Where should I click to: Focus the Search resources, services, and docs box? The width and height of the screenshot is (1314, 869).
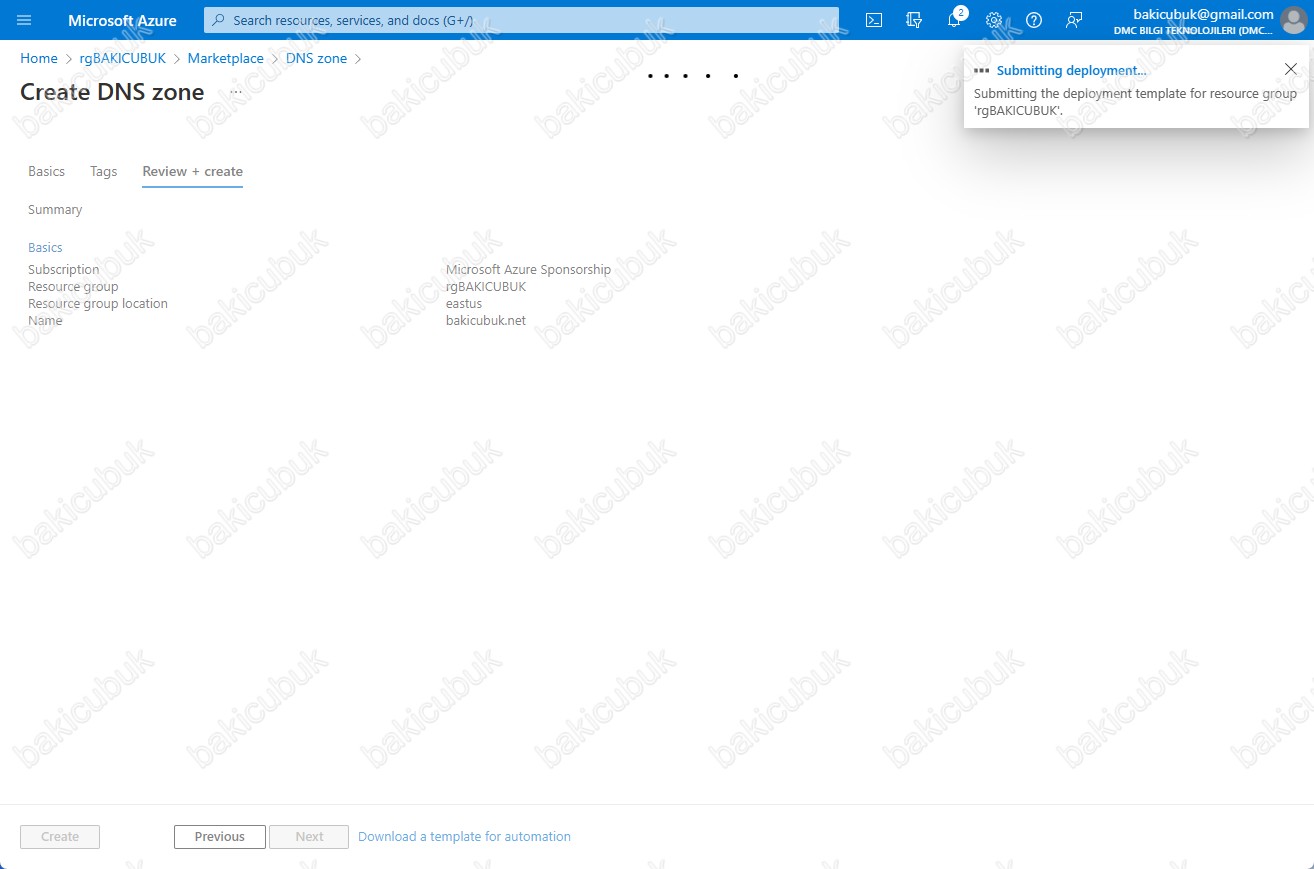pyautogui.click(x=521, y=20)
